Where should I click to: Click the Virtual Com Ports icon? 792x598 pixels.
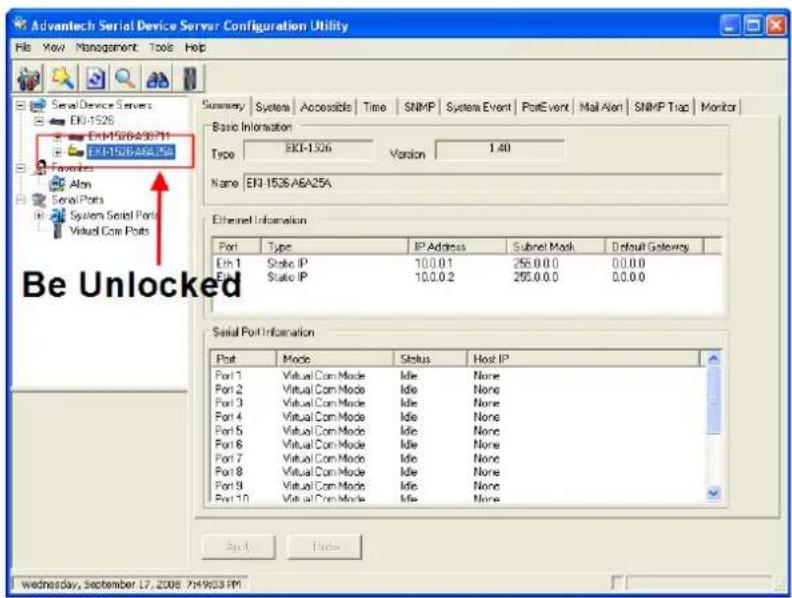tap(58, 231)
